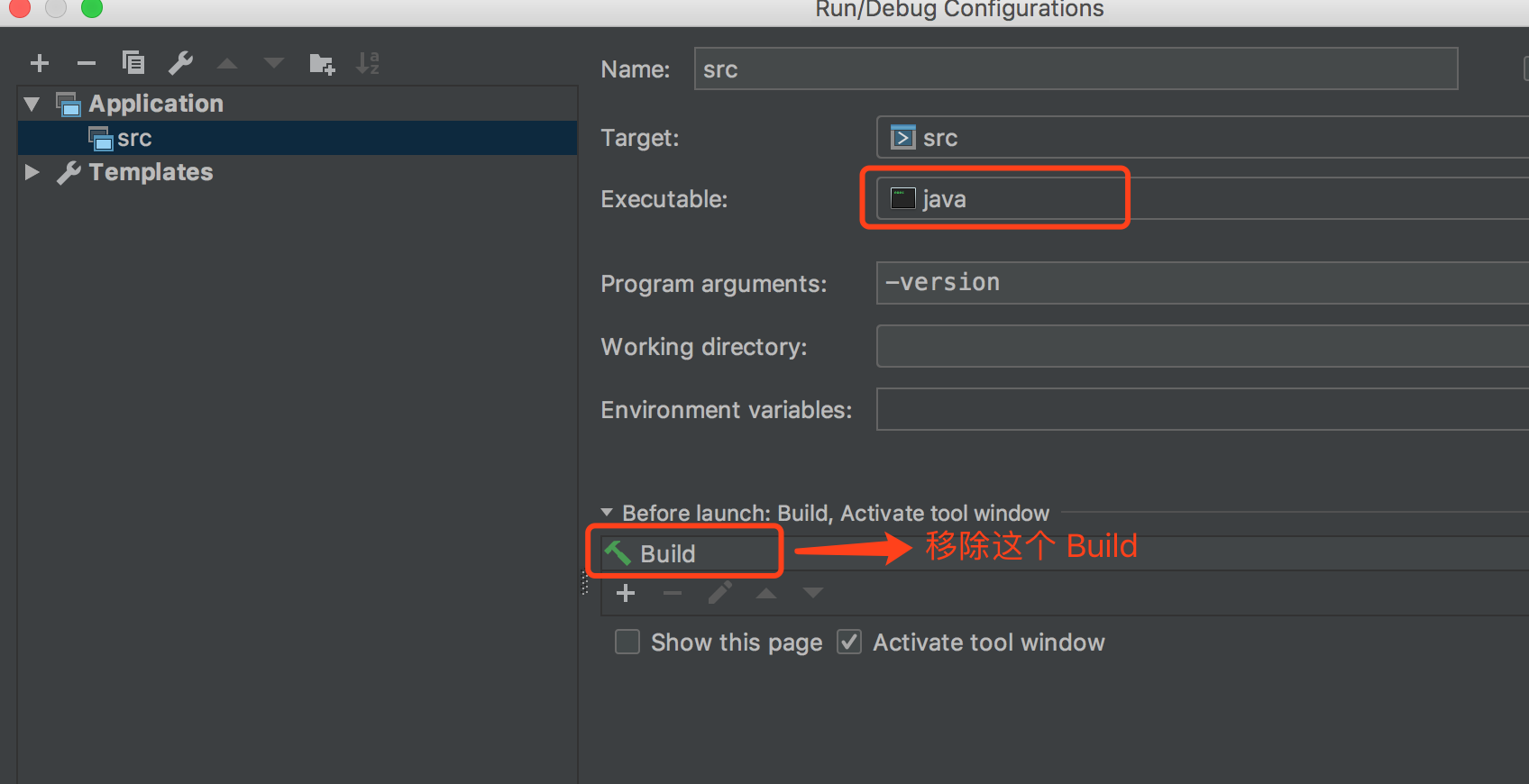Screen dimensions: 1529x784
Task: Move configuration down with the top toolbar arrow
Action: pyautogui.click(x=274, y=63)
